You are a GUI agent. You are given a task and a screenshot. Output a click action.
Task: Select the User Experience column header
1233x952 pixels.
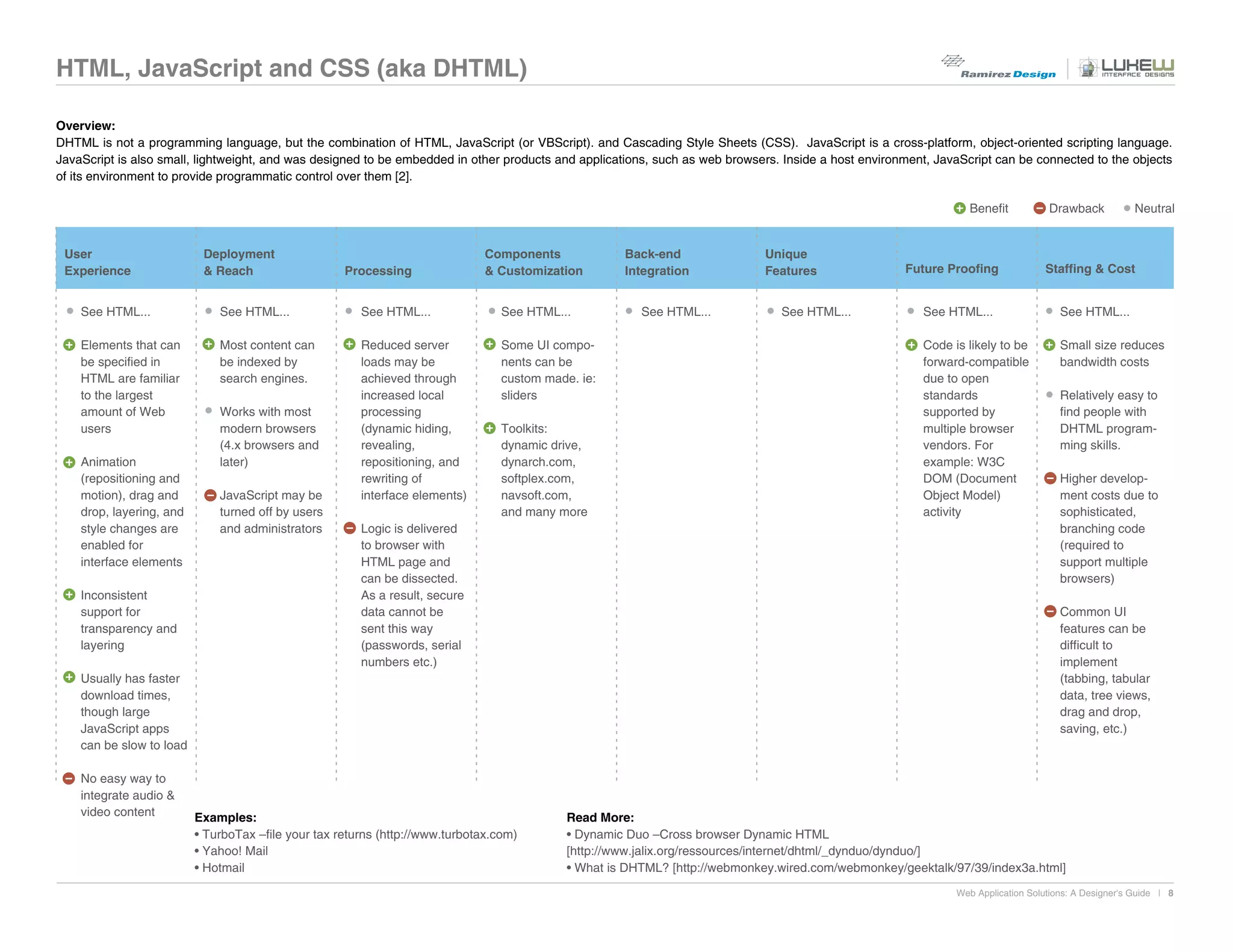pos(97,262)
